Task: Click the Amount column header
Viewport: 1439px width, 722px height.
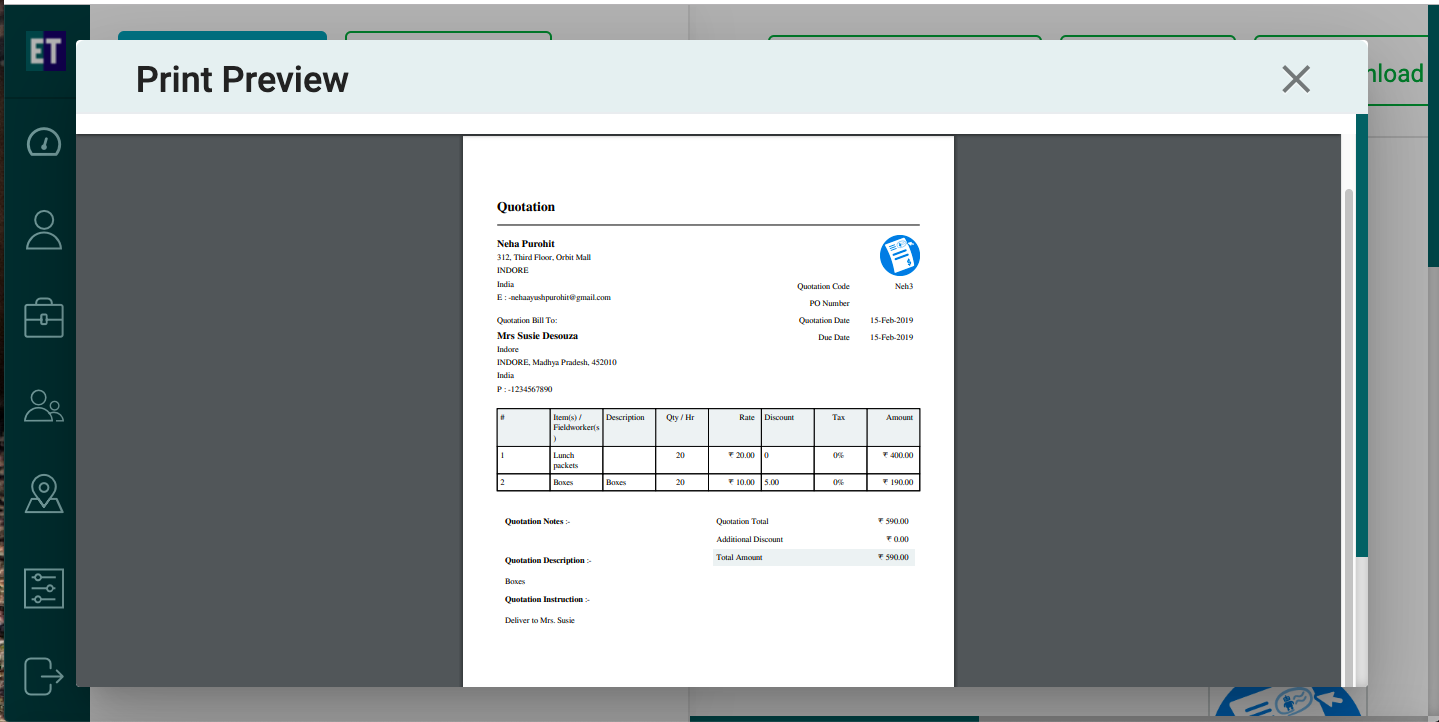Action: tap(898, 417)
